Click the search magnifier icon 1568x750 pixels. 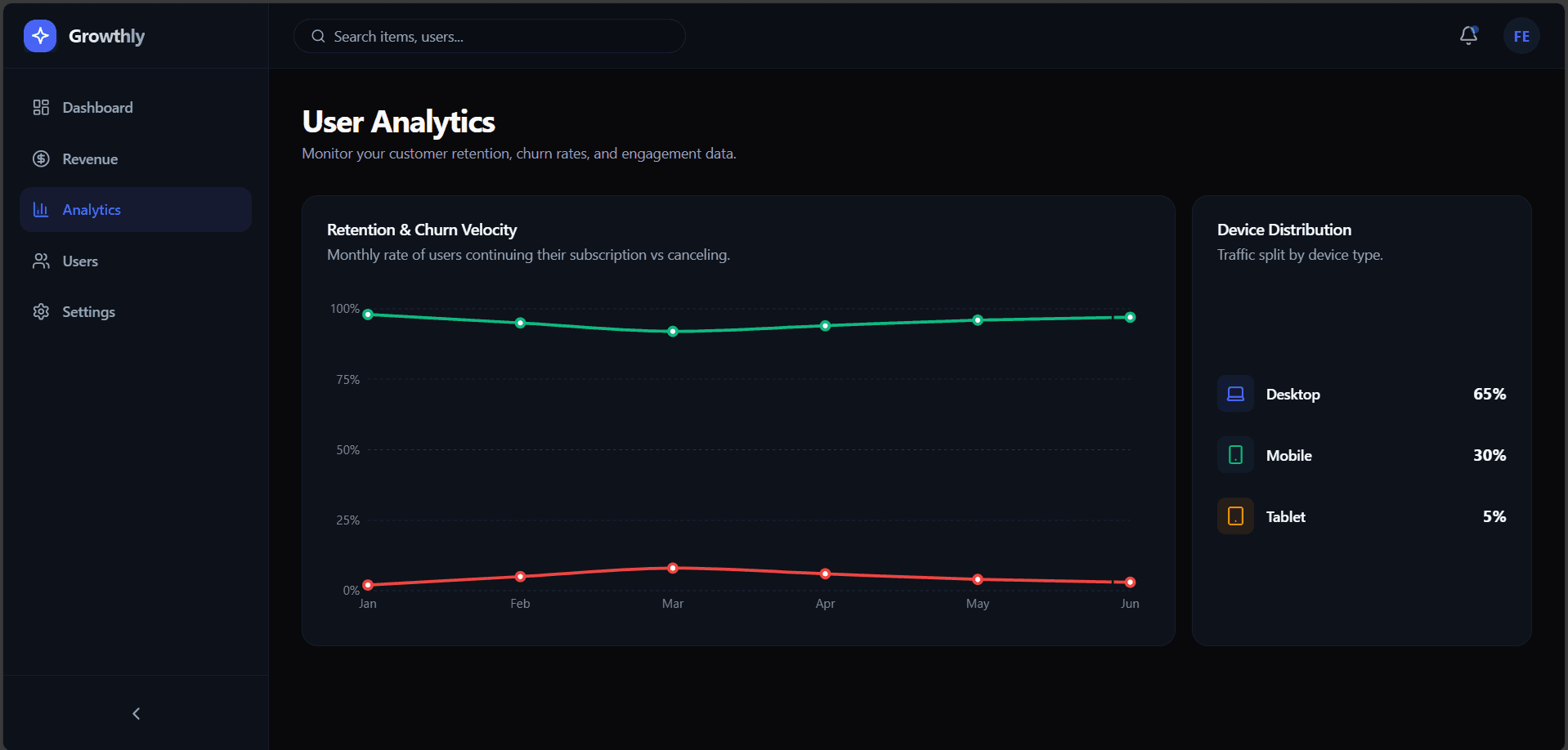pos(318,37)
